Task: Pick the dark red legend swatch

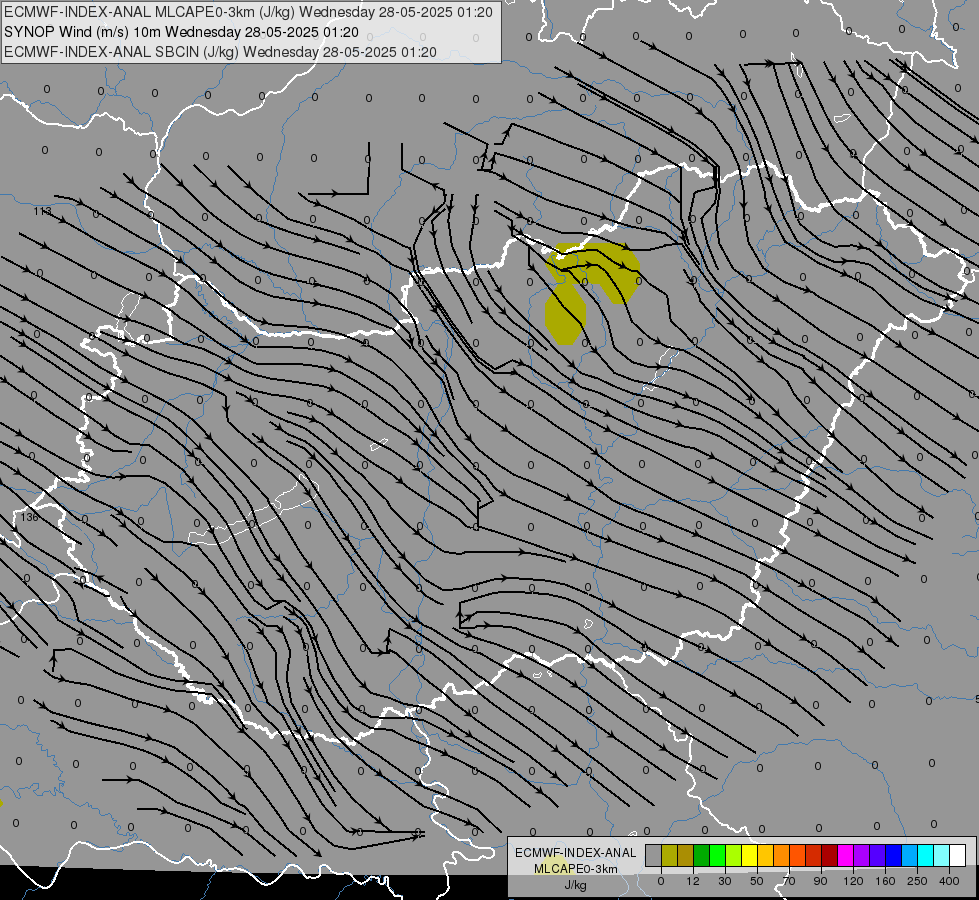Action: click(830, 855)
